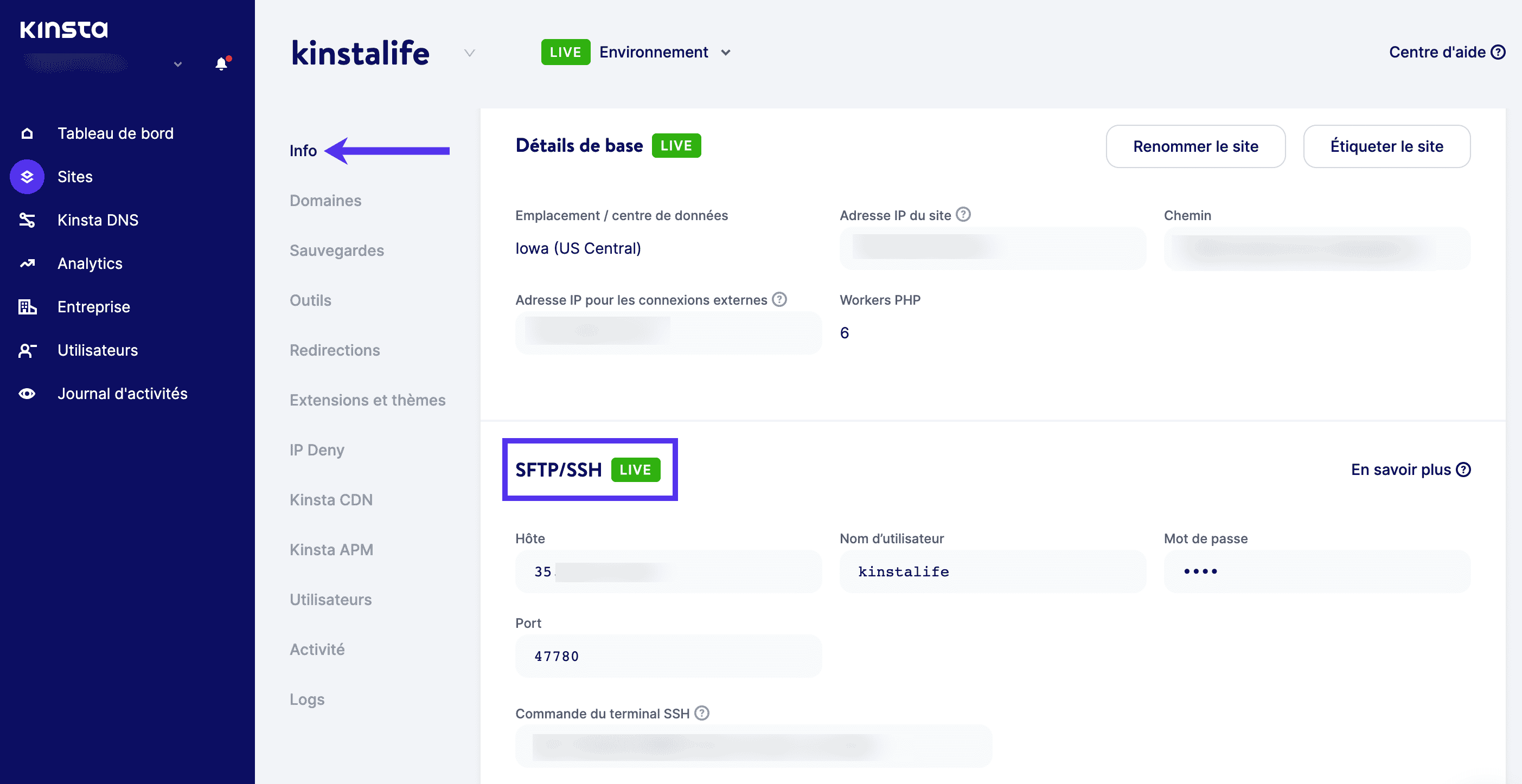The width and height of the screenshot is (1522, 784).
Task: Click the help icon beside Adresse IP du site
Action: tap(963, 215)
